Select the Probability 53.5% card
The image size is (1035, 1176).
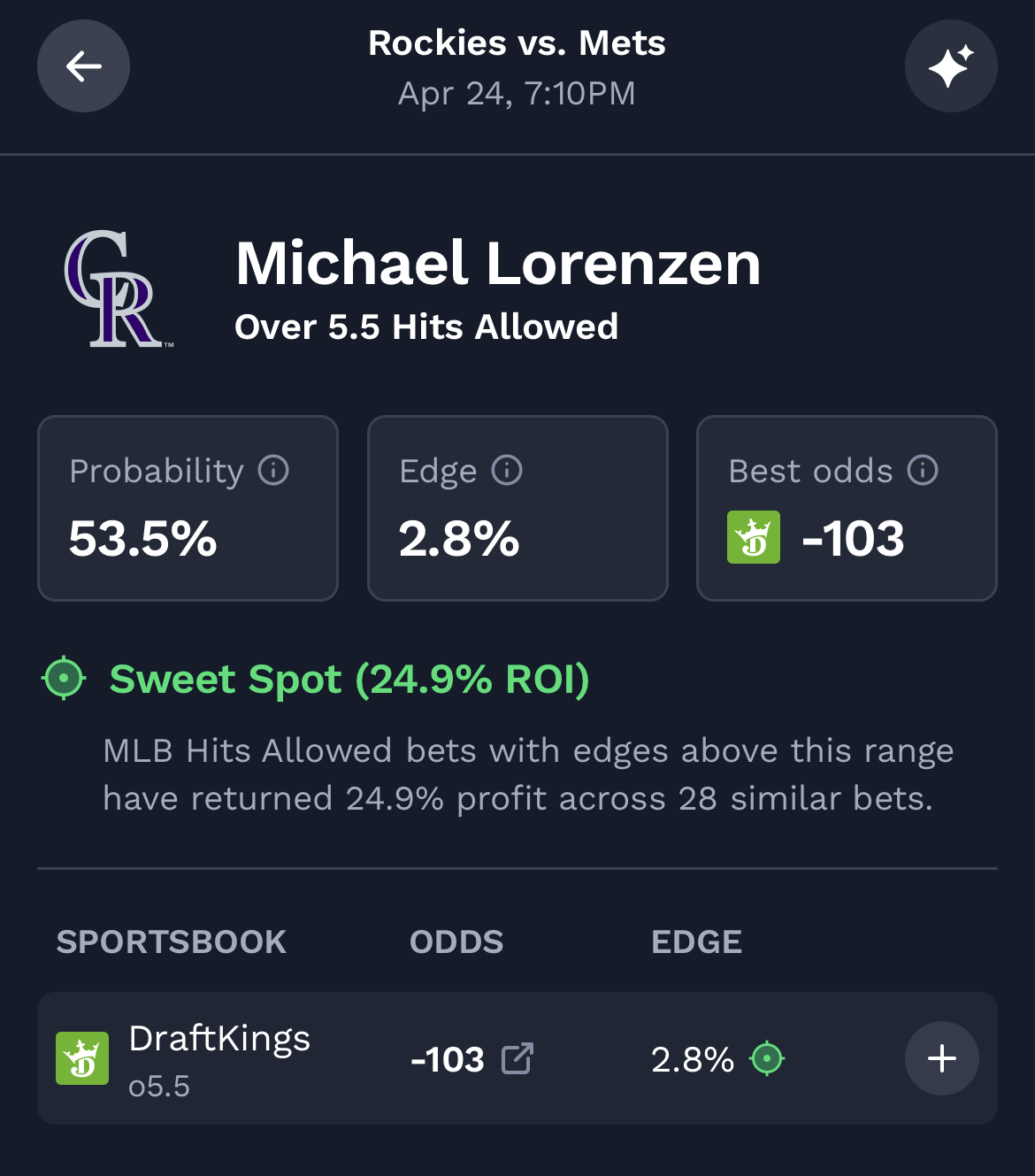click(188, 508)
